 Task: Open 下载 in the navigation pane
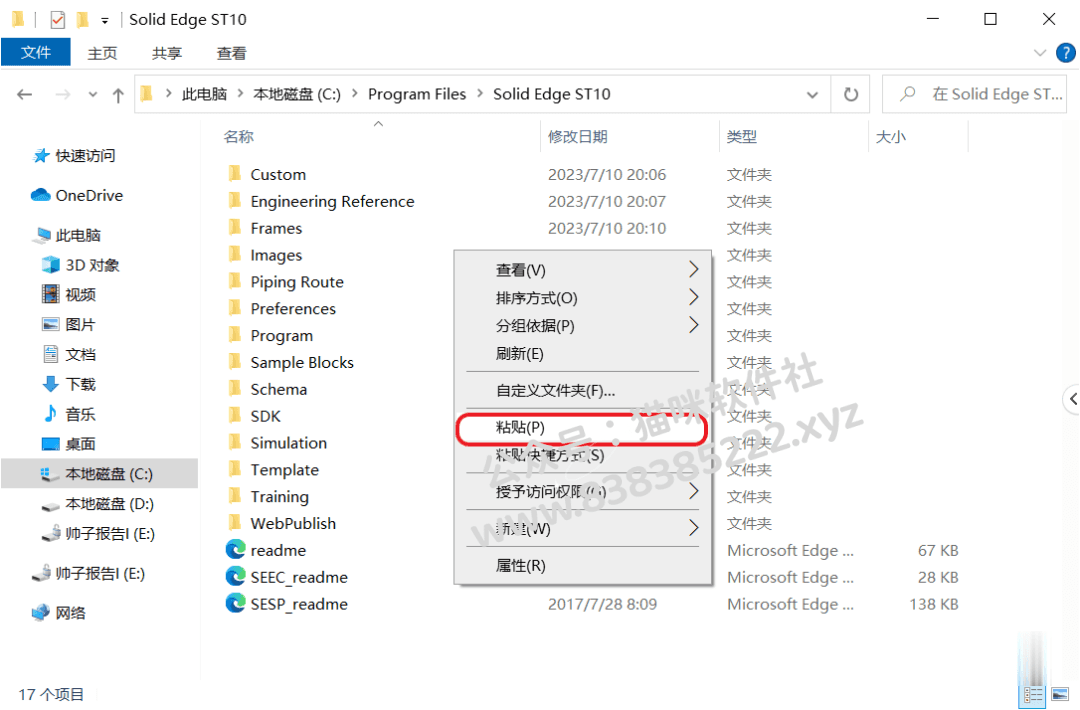coord(80,384)
